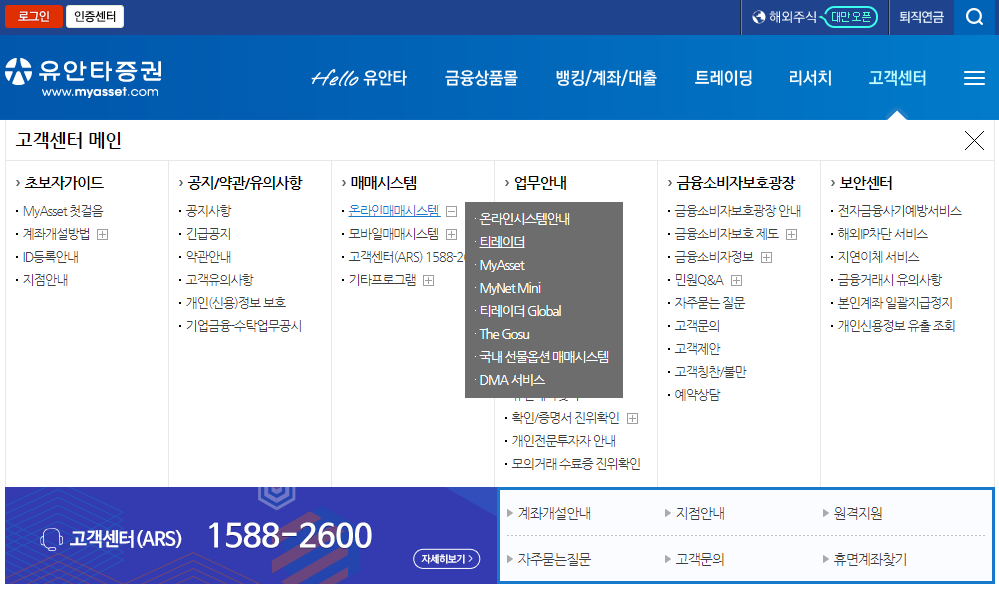999x589 pixels.
Task: Select MyNet Mini in submenu
Action: click(x=510, y=288)
